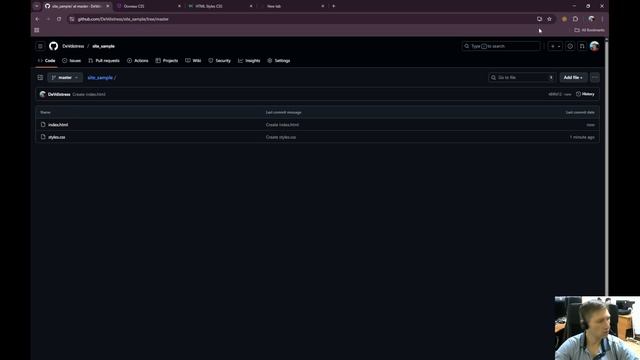
Task: Close the HTML Styles CSS tab
Action: click(x=251, y=6)
